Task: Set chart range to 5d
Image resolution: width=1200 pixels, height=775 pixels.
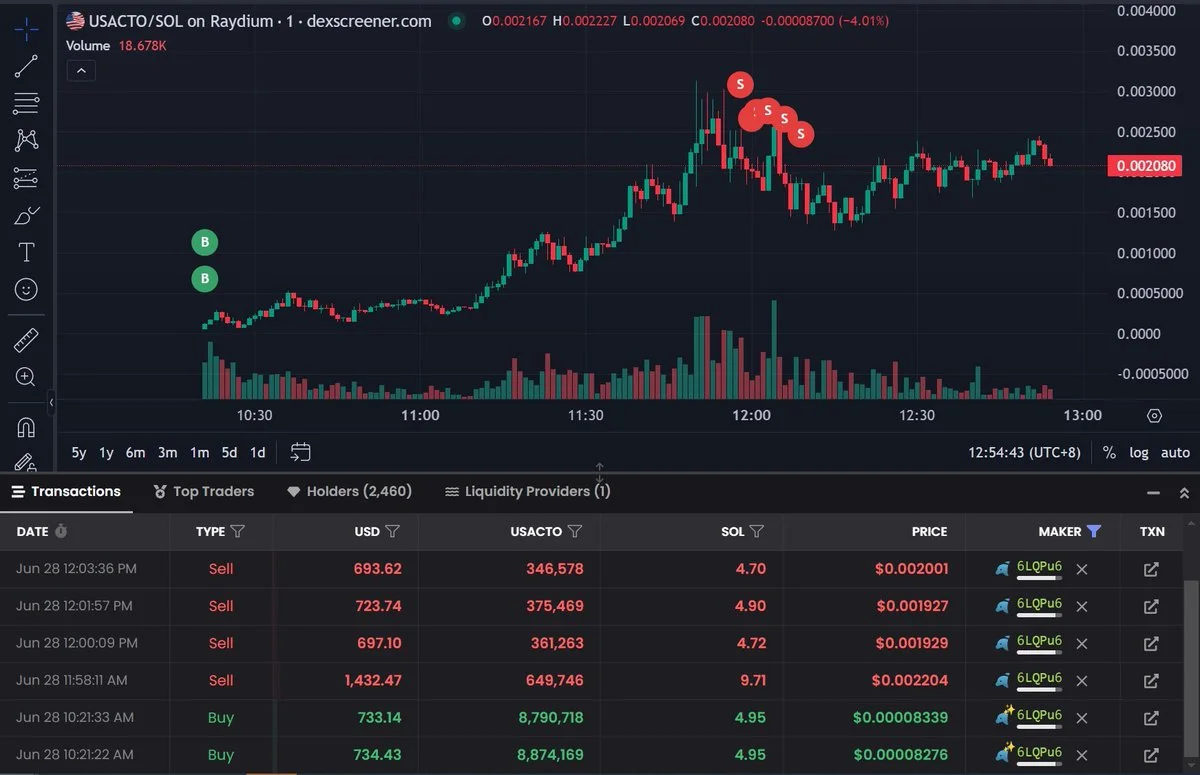Action: [229, 452]
